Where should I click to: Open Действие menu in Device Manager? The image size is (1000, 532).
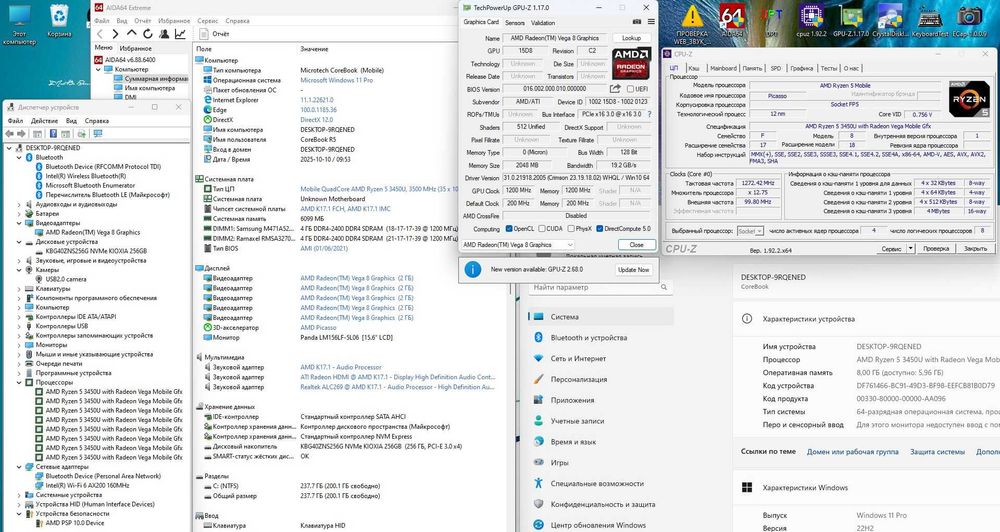point(44,121)
